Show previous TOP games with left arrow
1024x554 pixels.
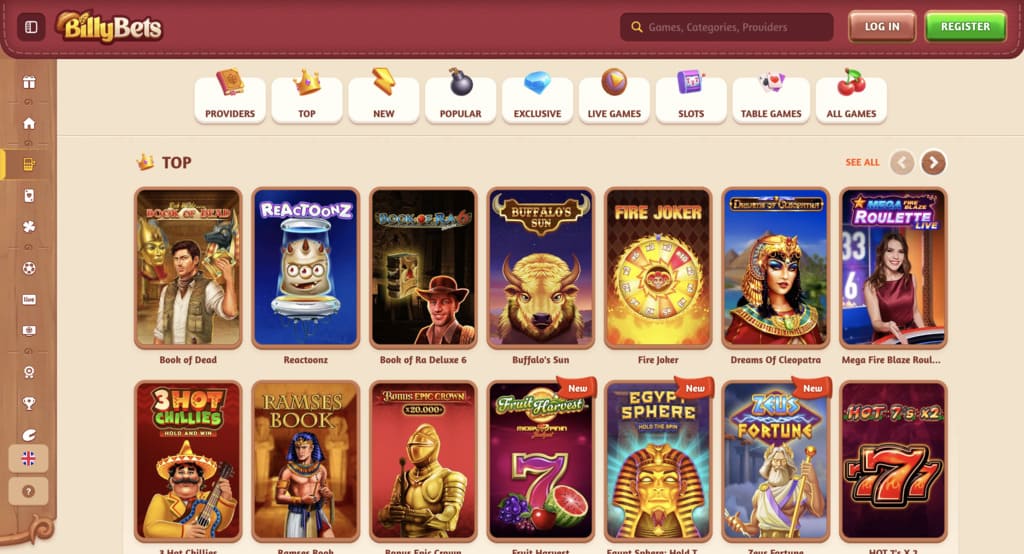(903, 163)
